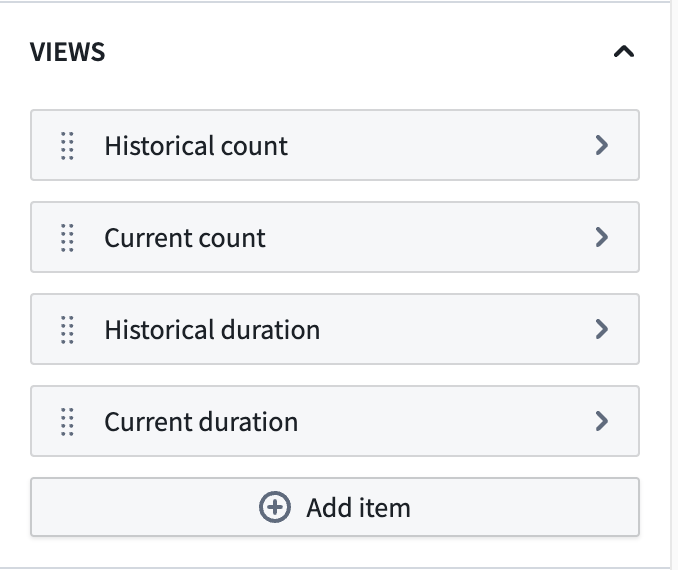Click the Historical duration row background

click(x=335, y=329)
